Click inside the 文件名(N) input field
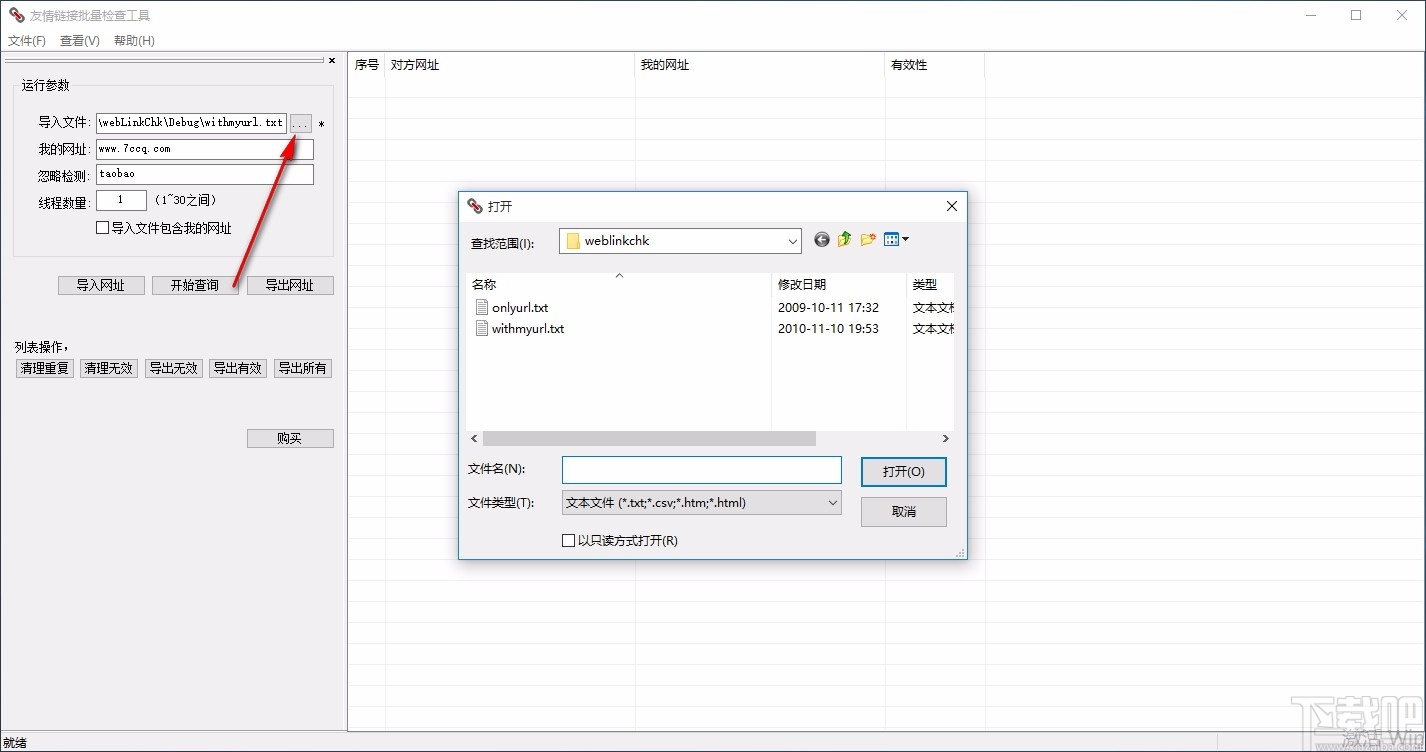 [x=701, y=470]
